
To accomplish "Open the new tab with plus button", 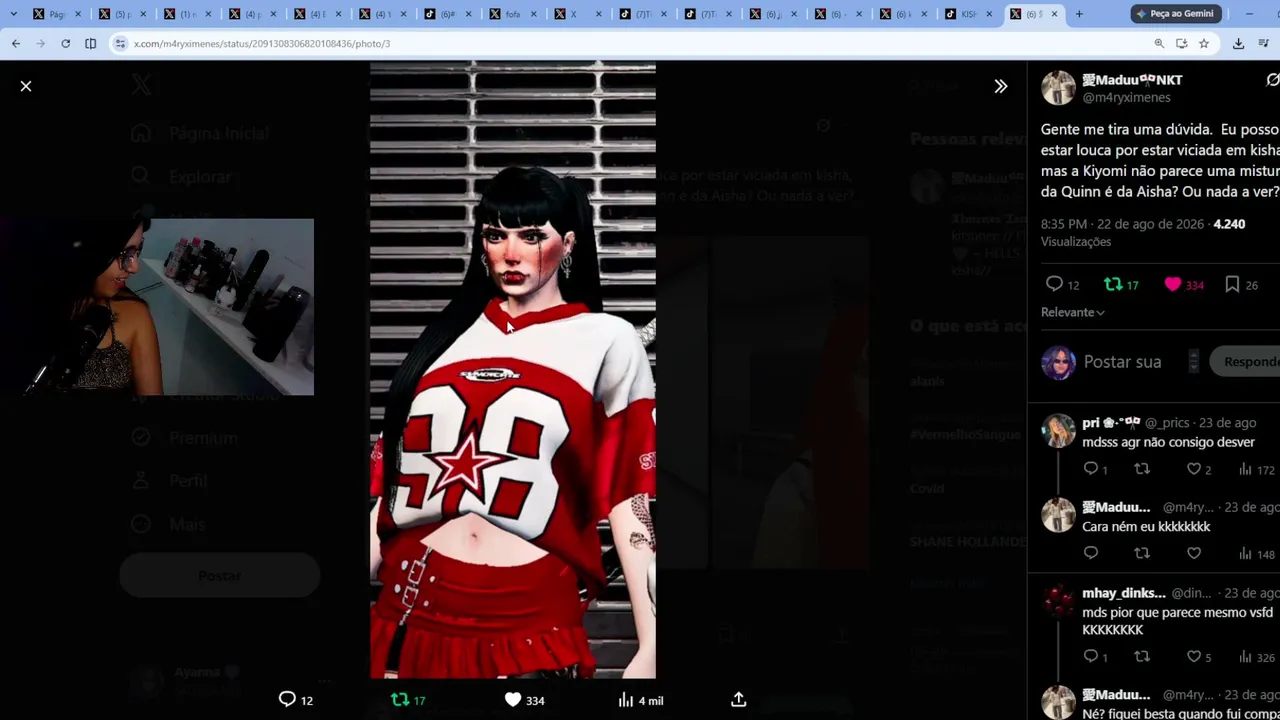I will [1079, 14].
